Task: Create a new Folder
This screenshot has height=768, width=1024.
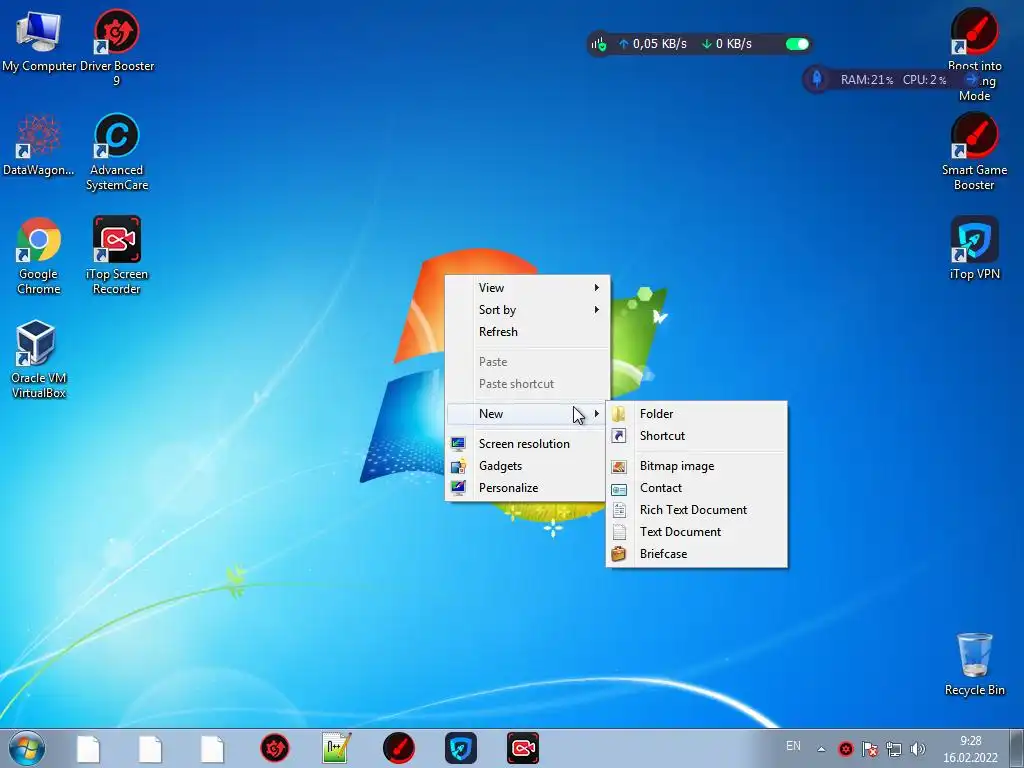Action: [x=697, y=413]
